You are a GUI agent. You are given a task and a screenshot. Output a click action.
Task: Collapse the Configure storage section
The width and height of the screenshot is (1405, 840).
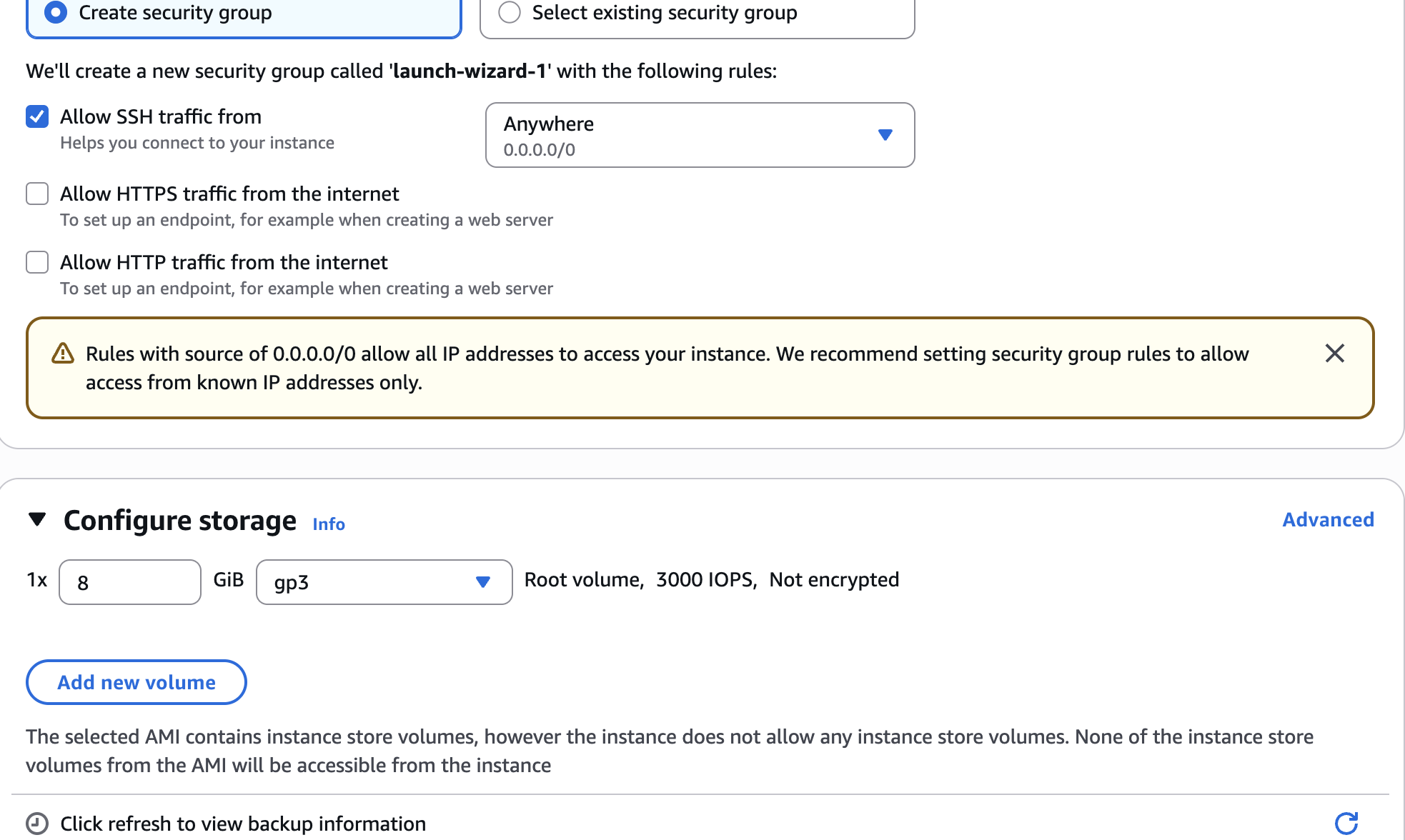[37, 519]
